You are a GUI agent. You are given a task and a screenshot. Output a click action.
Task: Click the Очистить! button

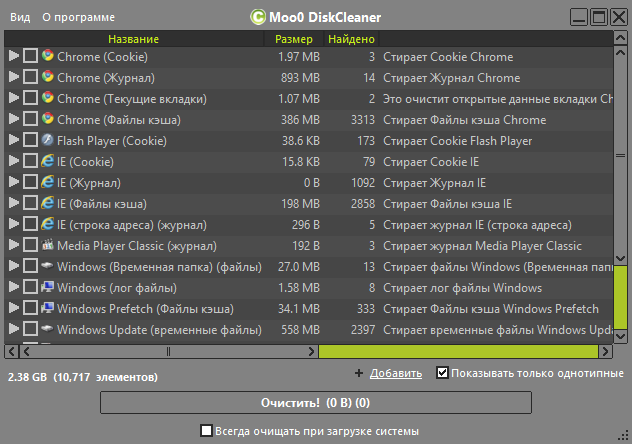pos(316,403)
